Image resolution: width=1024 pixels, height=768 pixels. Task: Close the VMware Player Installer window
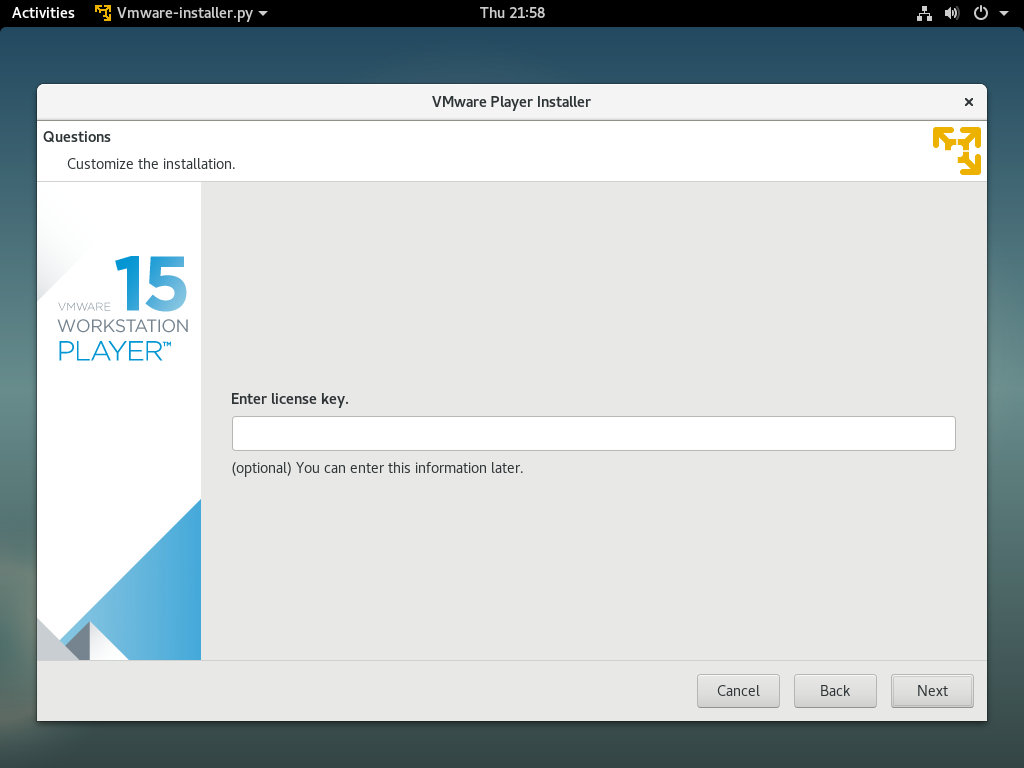click(968, 102)
